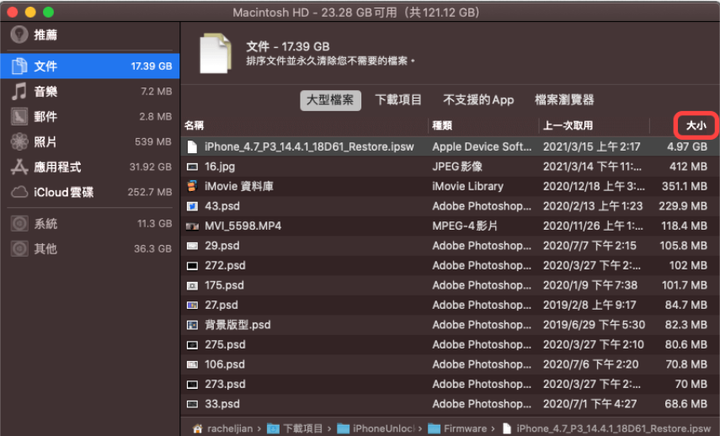Select 應用程式 category label in sidebar

(57, 167)
